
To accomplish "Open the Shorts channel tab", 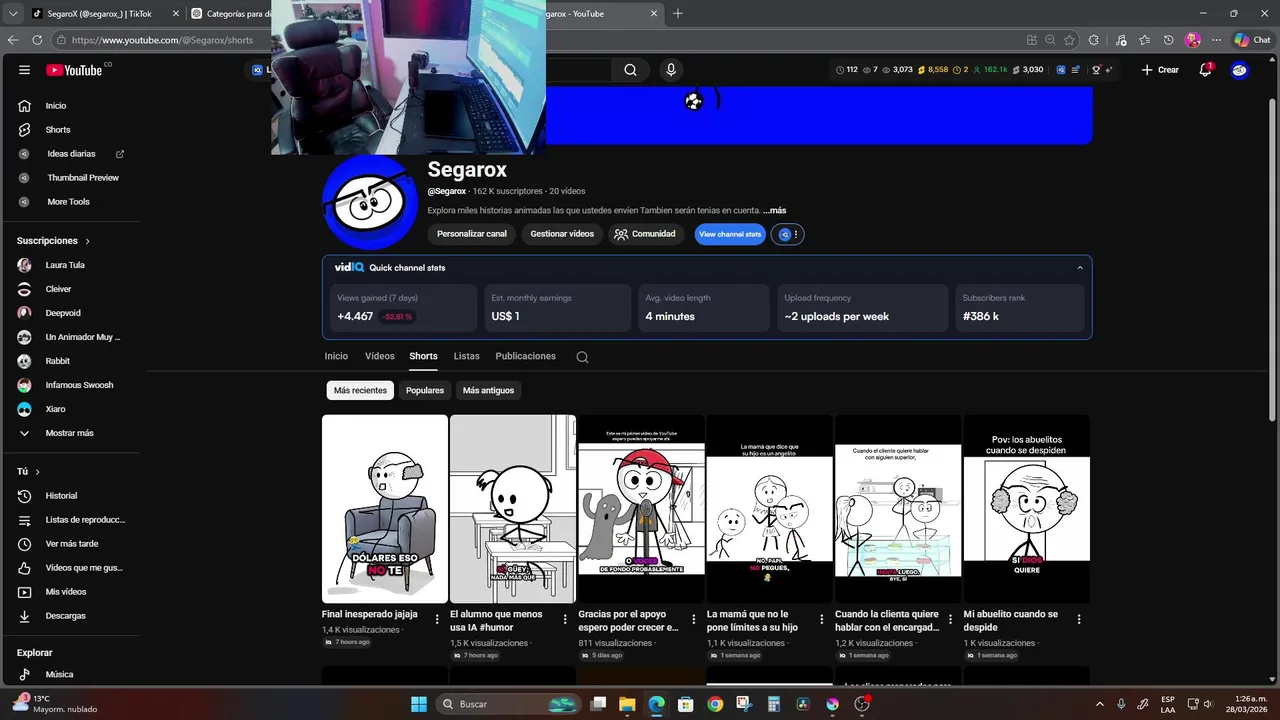I will coord(423,356).
